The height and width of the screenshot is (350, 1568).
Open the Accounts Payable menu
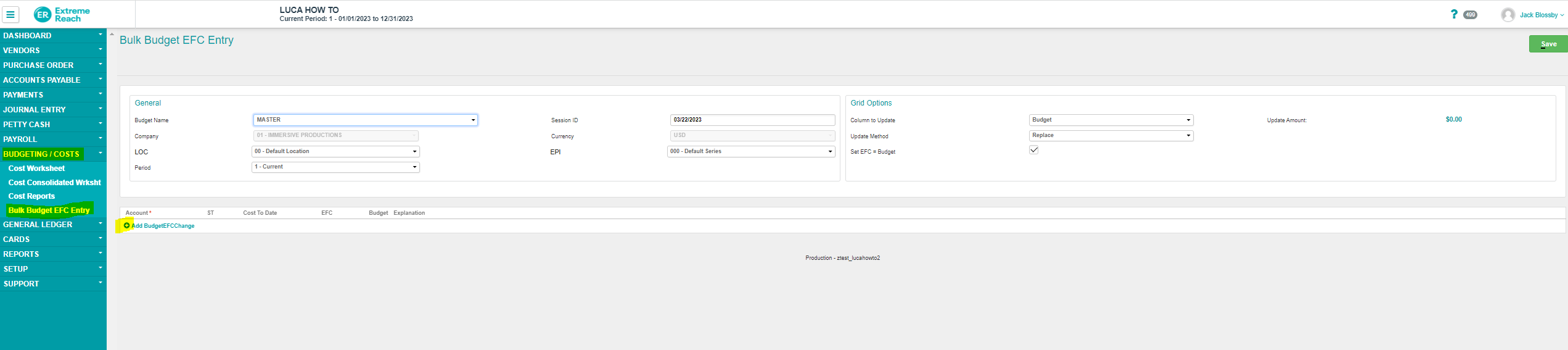(41, 80)
